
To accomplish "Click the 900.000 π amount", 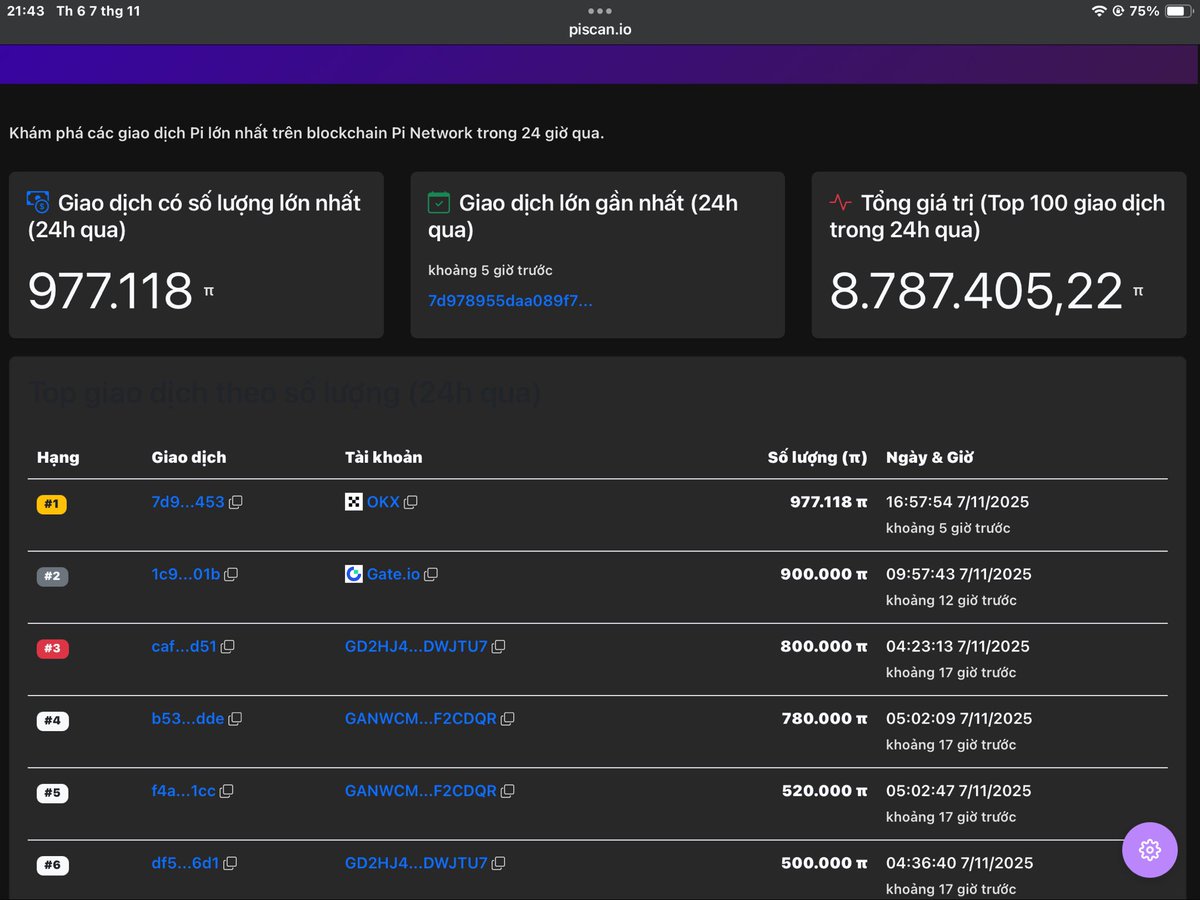I will pos(824,574).
